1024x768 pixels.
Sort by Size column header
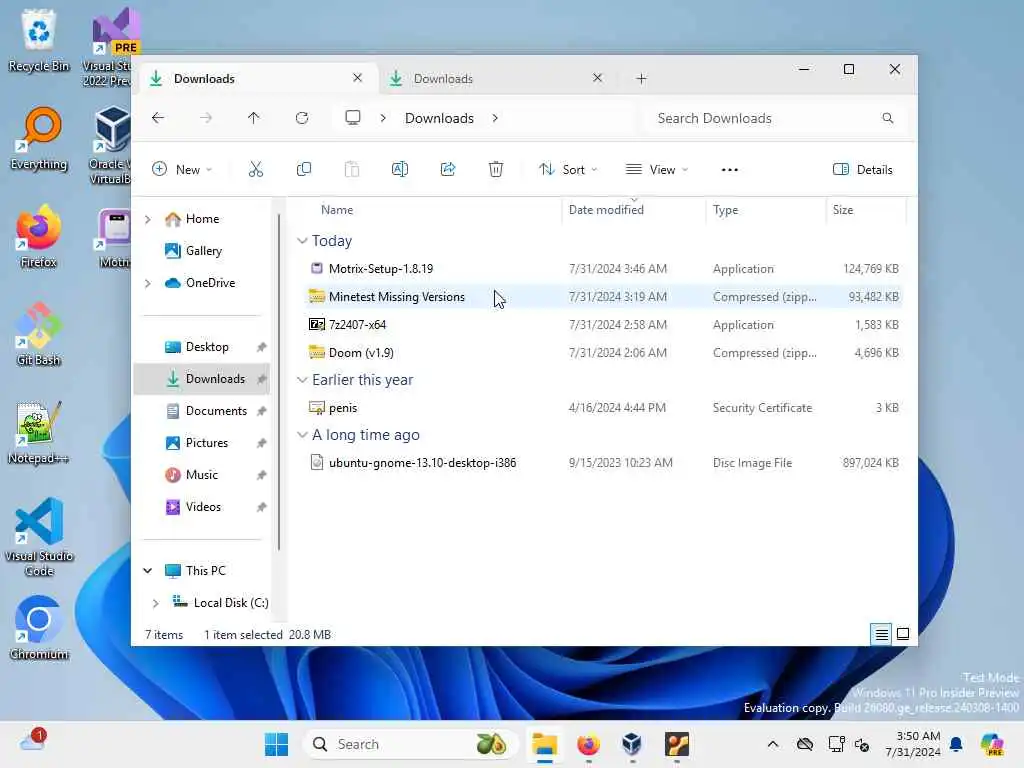[x=866, y=210]
